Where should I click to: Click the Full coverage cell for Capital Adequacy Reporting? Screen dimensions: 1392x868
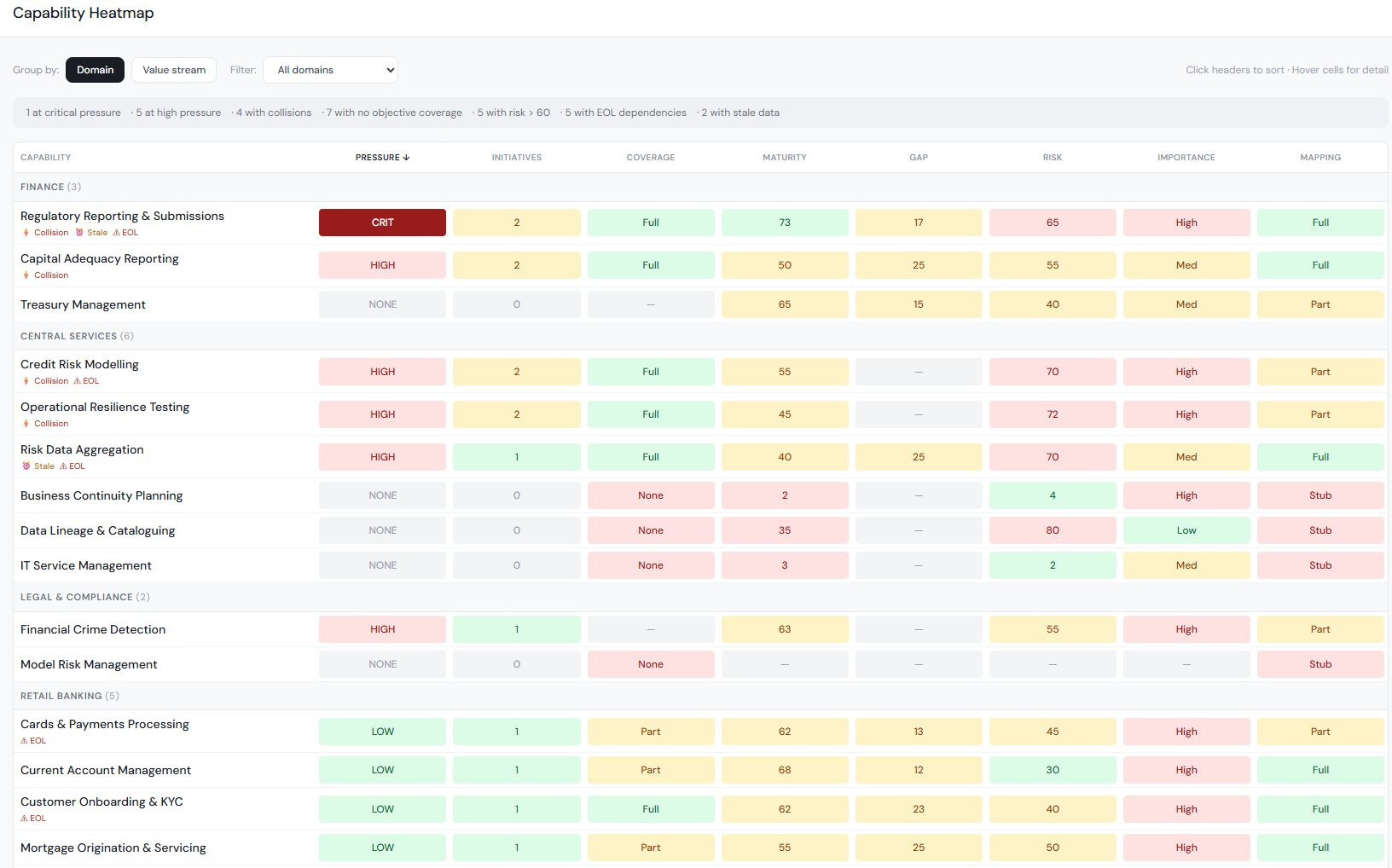click(x=650, y=264)
